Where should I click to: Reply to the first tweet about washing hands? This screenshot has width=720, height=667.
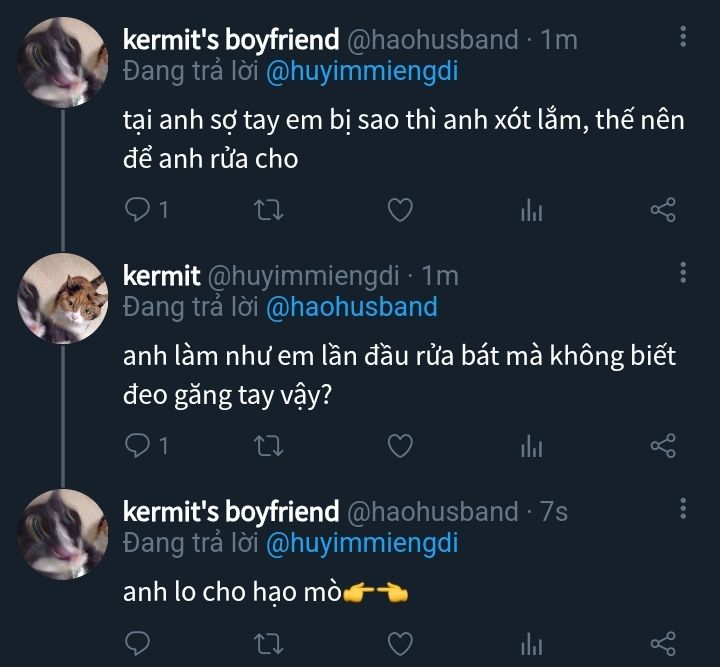pyautogui.click(x=139, y=210)
